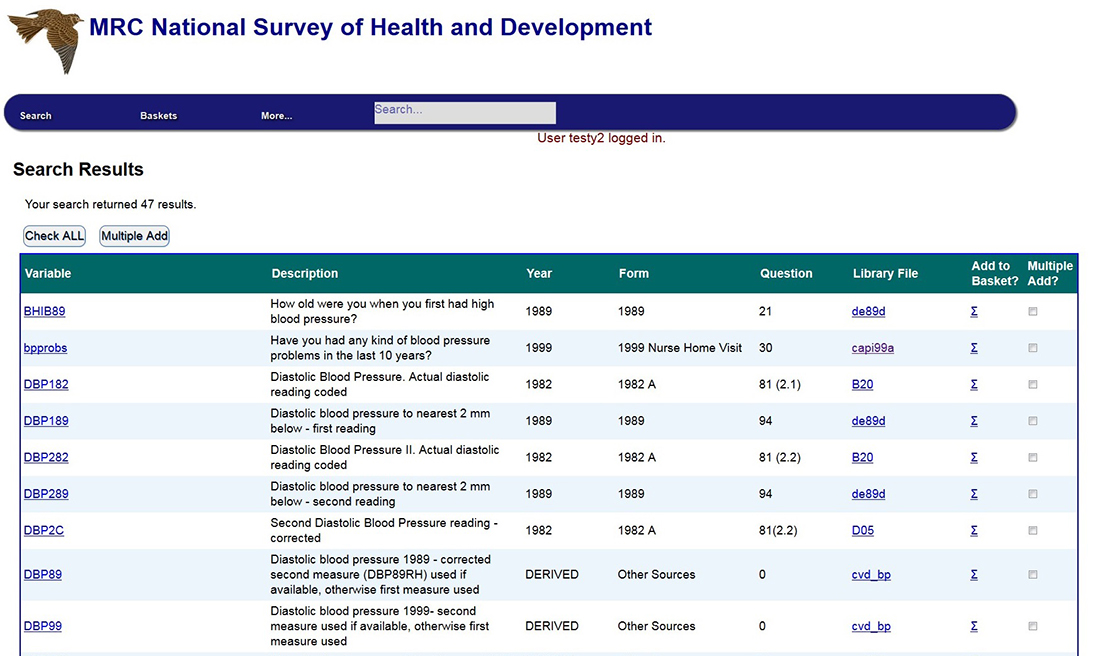Add DBP282 to basket via sigma icon
The height and width of the screenshot is (656, 1100).
pos(974,457)
